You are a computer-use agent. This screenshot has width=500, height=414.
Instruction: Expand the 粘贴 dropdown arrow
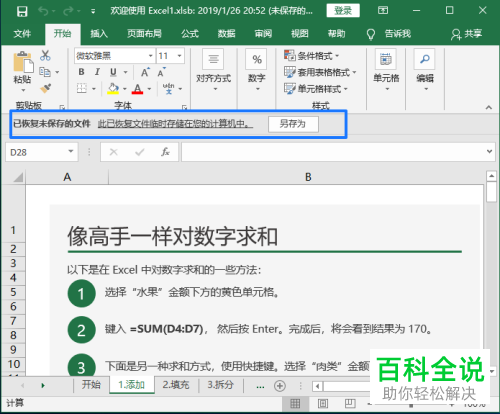point(23,90)
